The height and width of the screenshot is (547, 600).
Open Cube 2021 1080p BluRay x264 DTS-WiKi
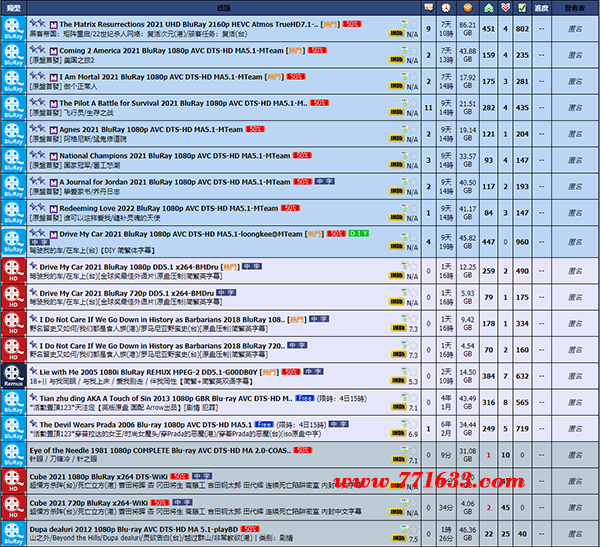[x=98, y=477]
